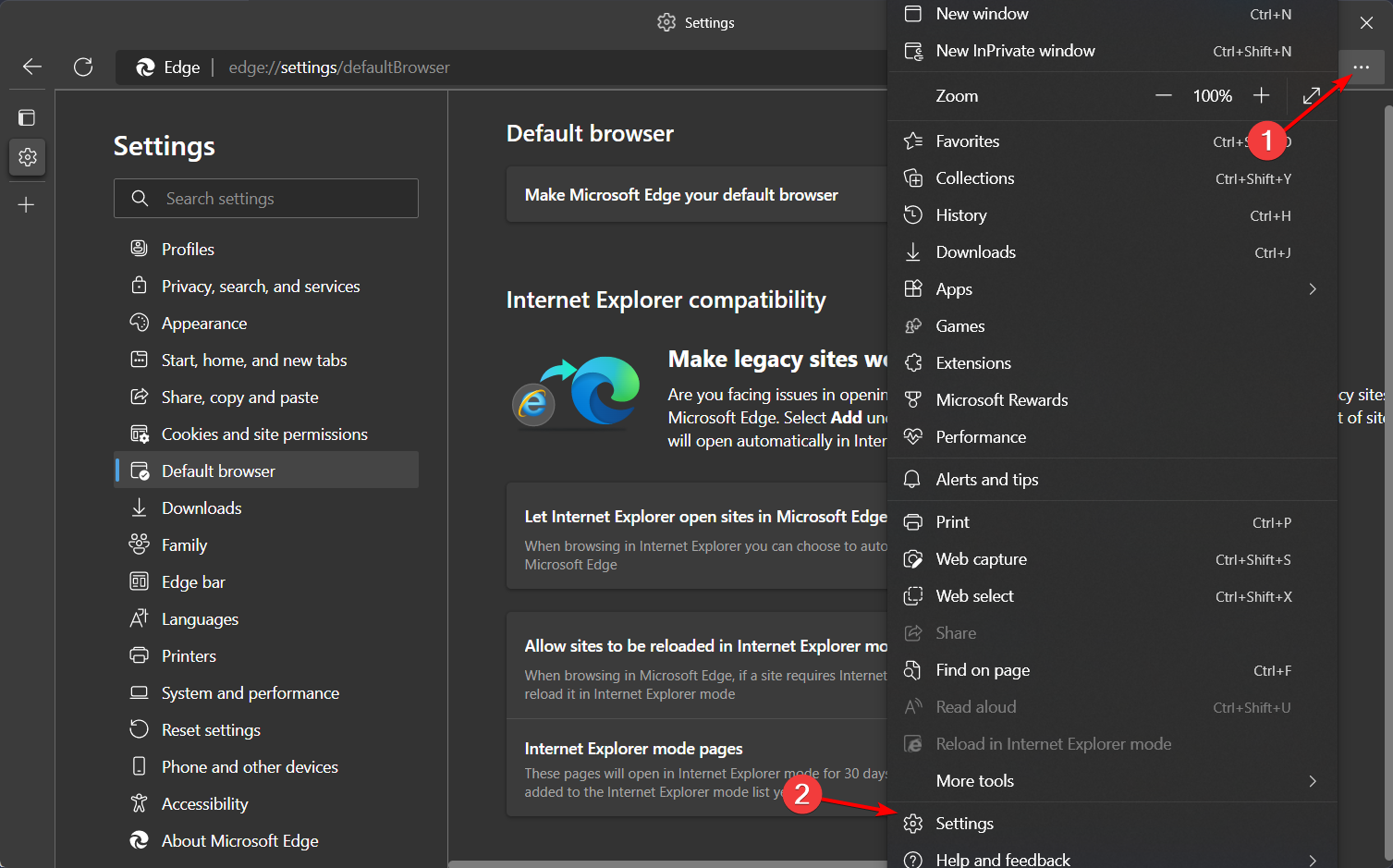Click the Microsoft Rewards trophy icon
Image resolution: width=1393 pixels, height=868 pixels.
913,399
